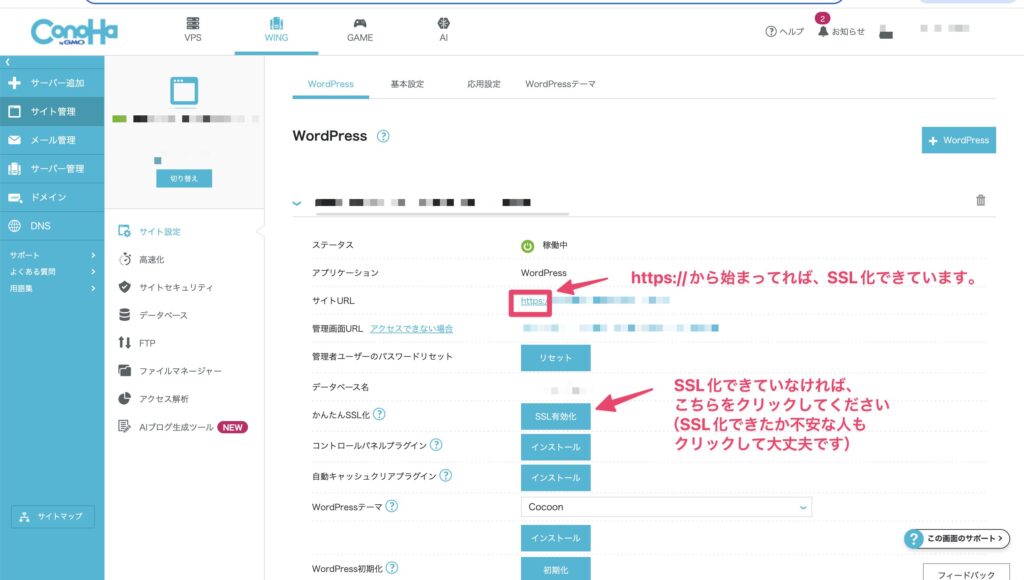Open the GAME service tab

[360, 29]
